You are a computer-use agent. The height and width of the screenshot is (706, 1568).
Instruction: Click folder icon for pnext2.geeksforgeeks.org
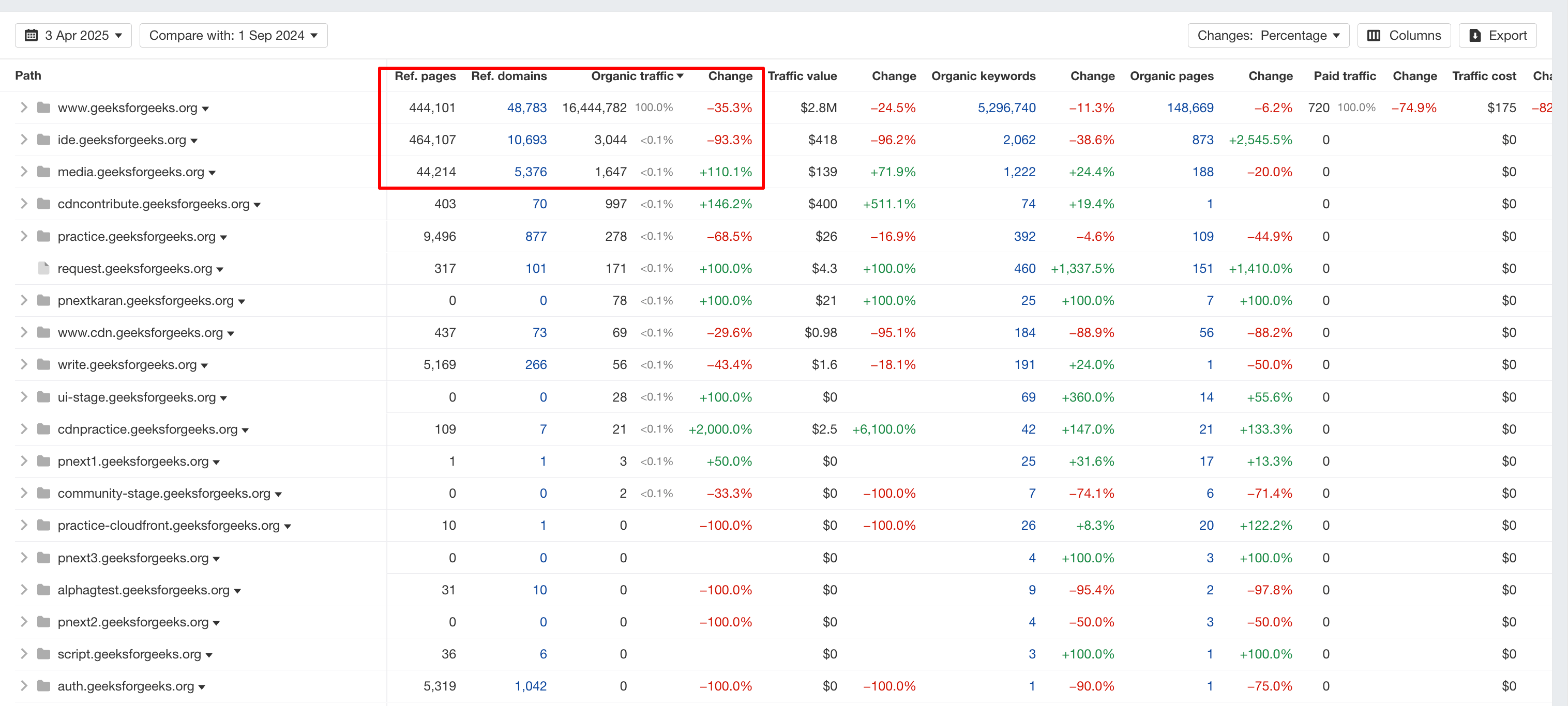(43, 621)
